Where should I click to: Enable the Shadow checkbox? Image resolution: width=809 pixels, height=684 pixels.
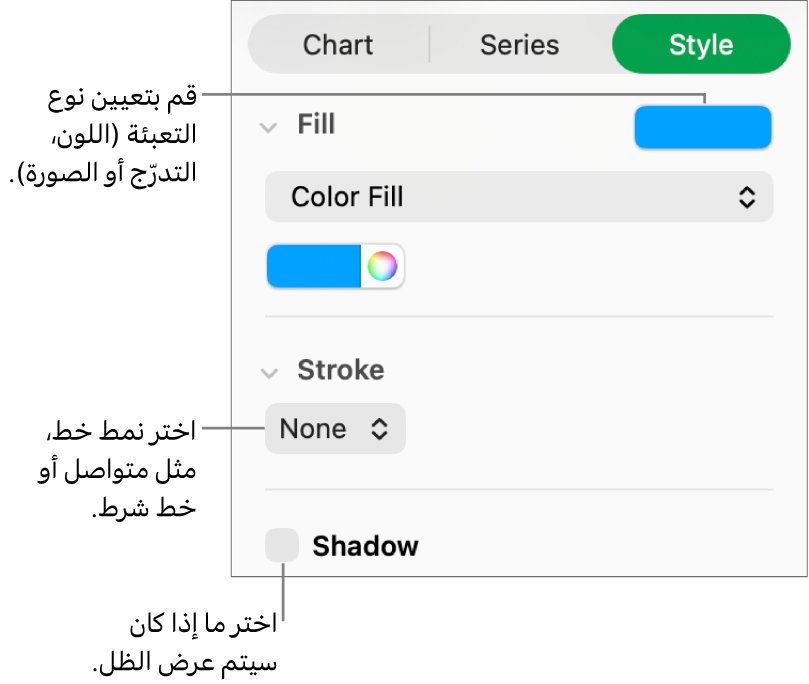click(x=282, y=546)
